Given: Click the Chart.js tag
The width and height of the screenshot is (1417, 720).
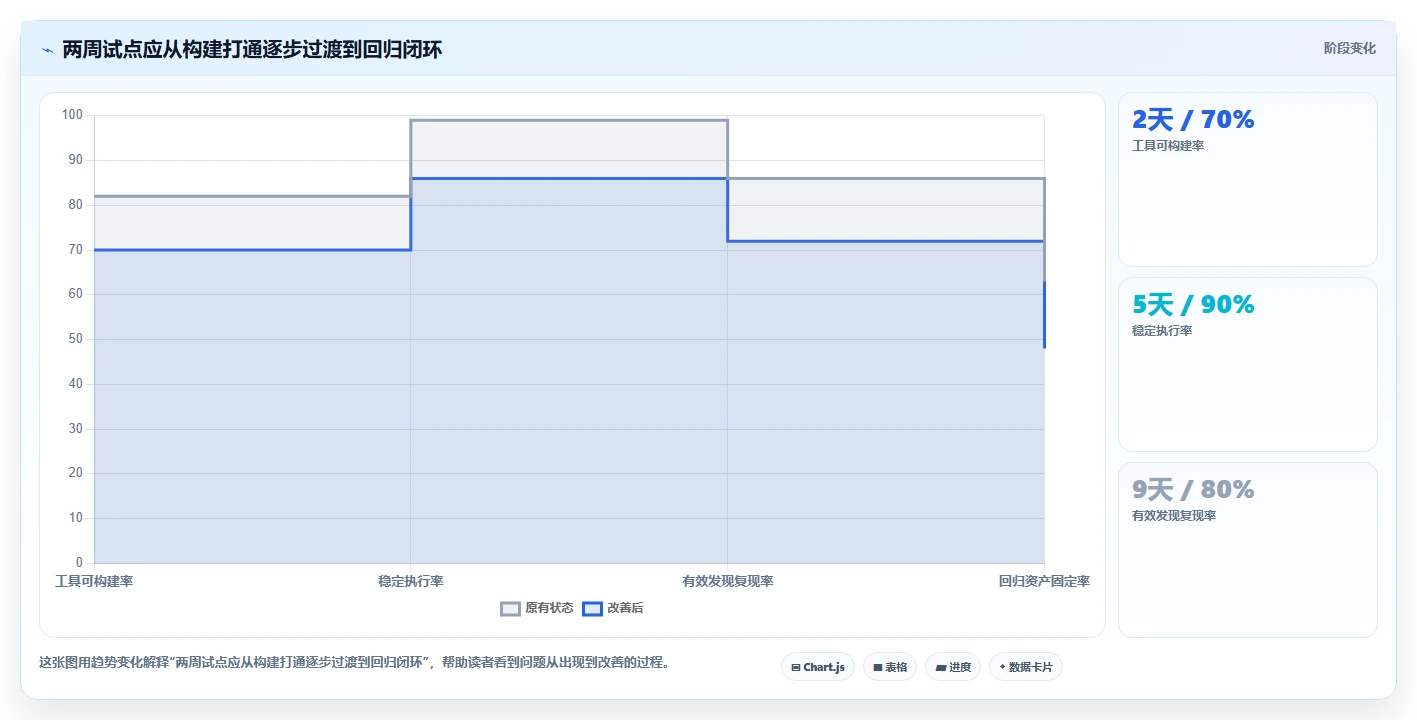Looking at the screenshot, I should coord(818,667).
